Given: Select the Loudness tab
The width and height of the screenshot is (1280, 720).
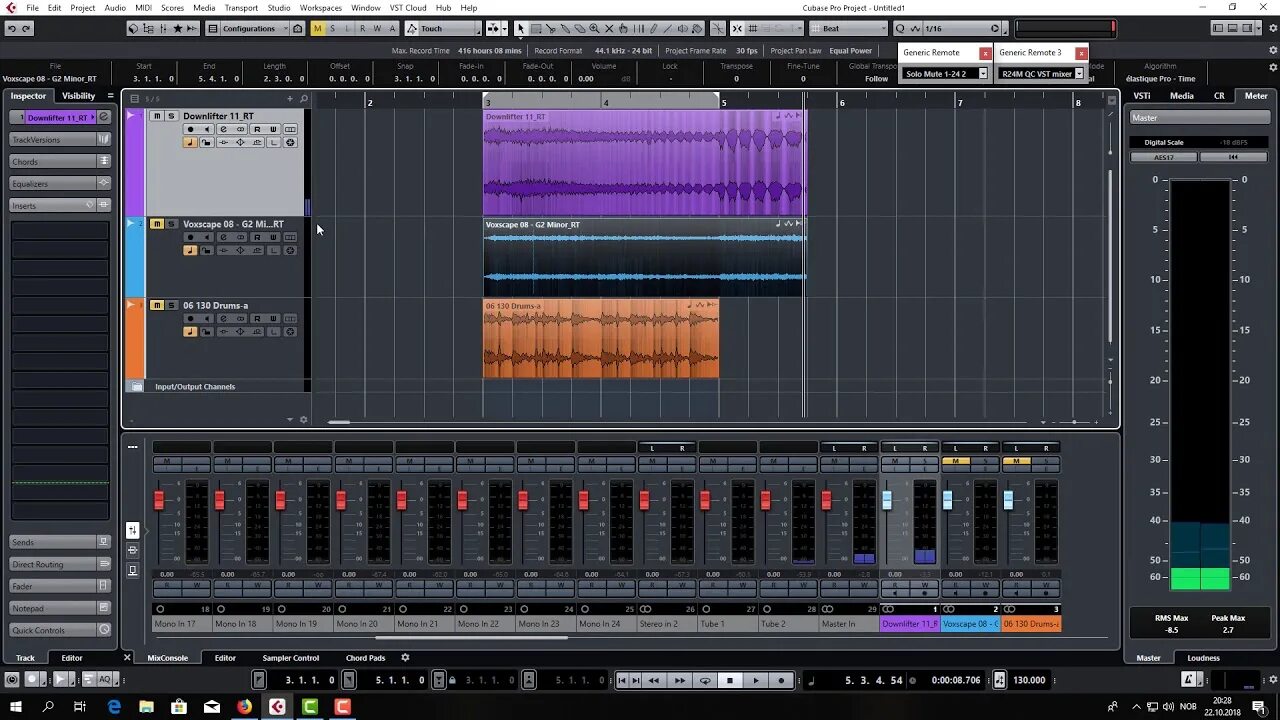Looking at the screenshot, I should [1203, 658].
